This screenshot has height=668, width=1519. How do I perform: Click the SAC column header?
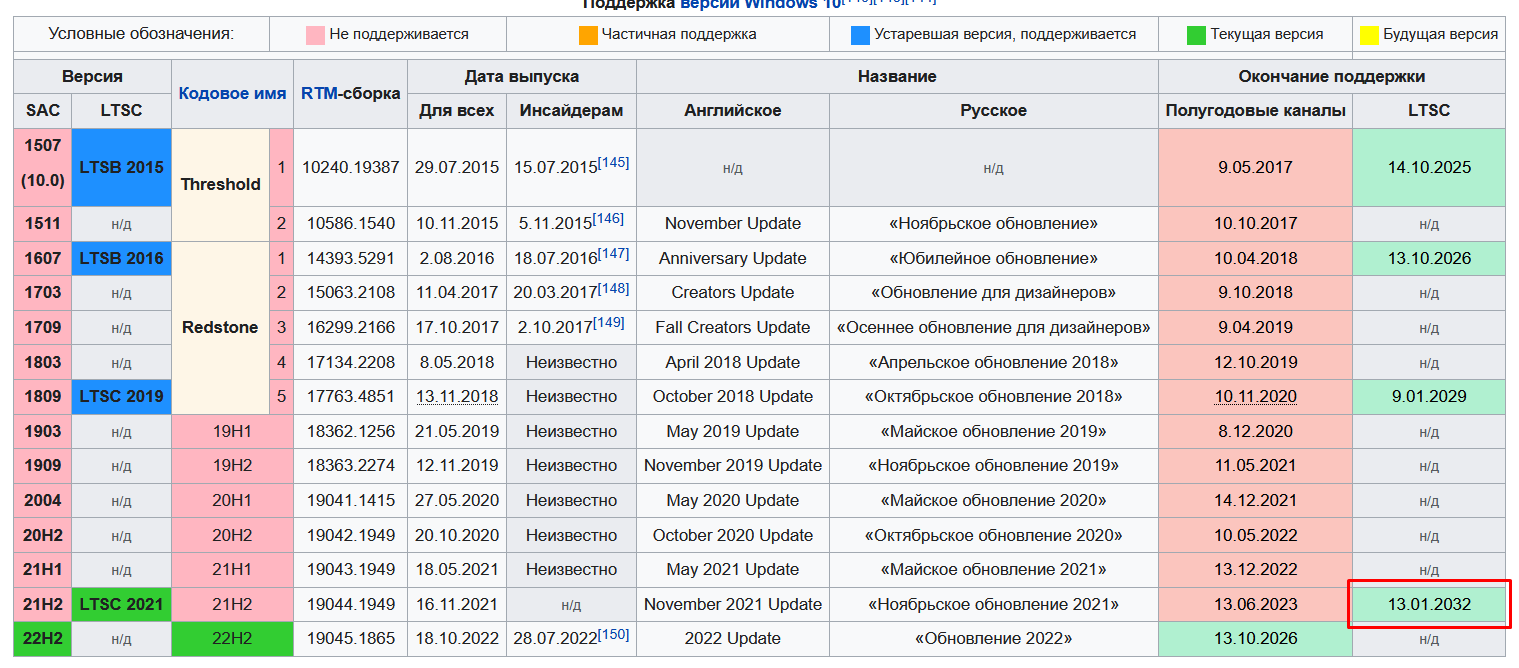tap(43, 110)
